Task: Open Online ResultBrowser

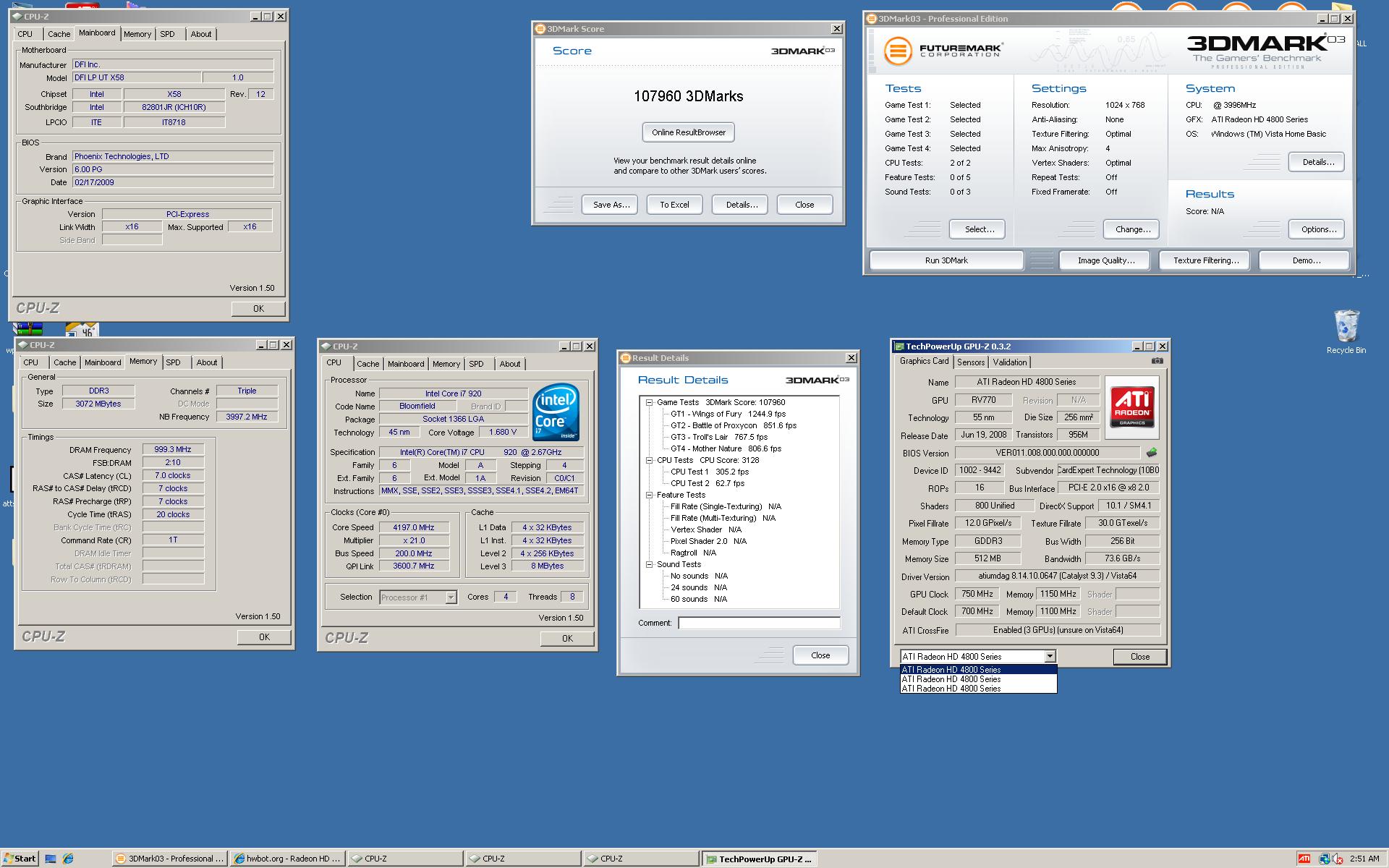Action: pyautogui.click(x=688, y=132)
